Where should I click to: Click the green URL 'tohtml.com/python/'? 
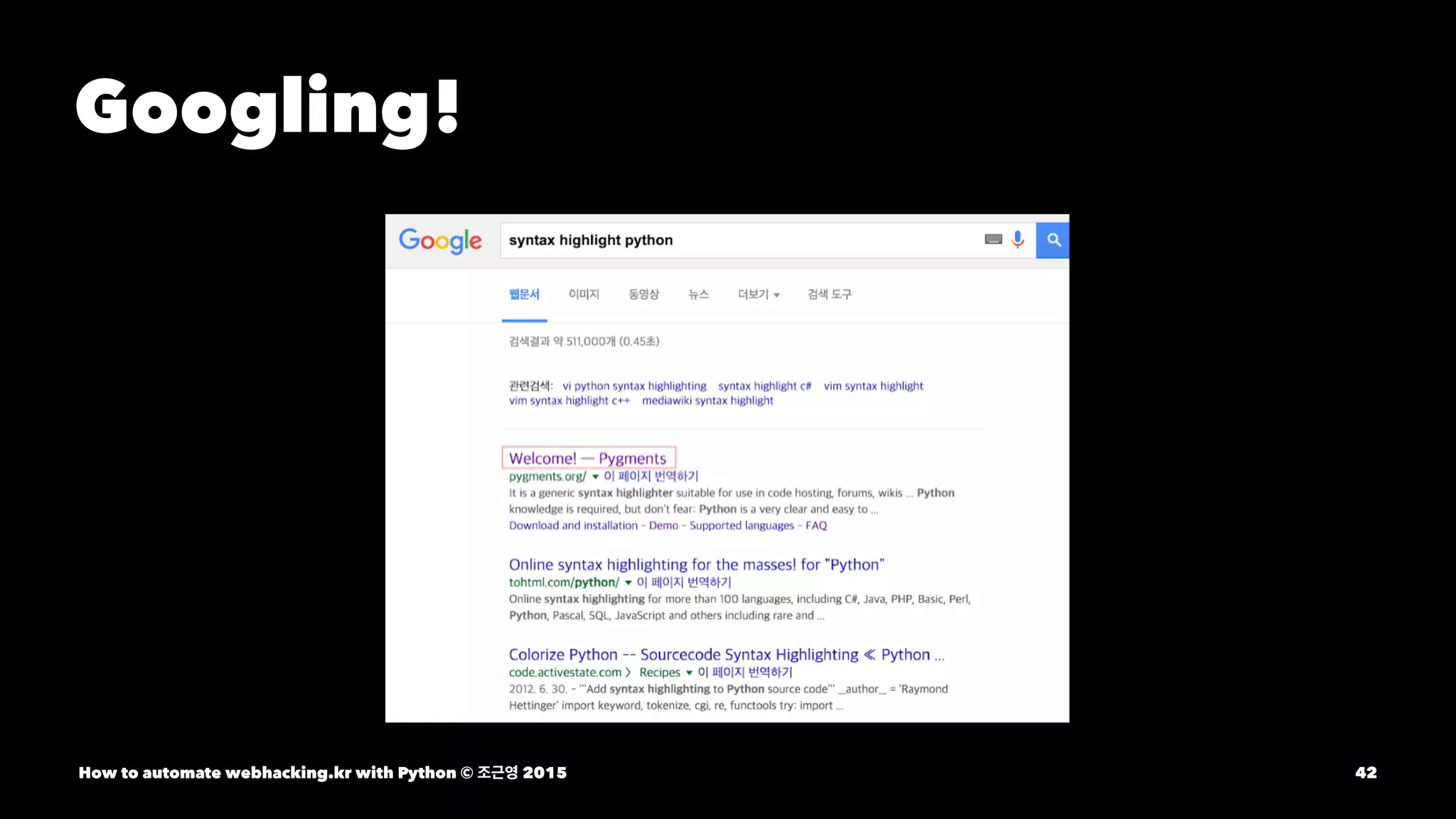click(564, 582)
